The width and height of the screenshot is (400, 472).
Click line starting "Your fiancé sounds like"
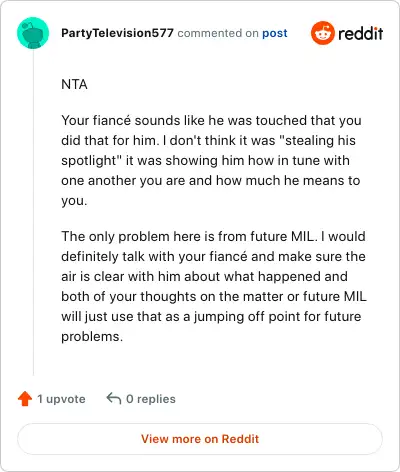(x=211, y=120)
